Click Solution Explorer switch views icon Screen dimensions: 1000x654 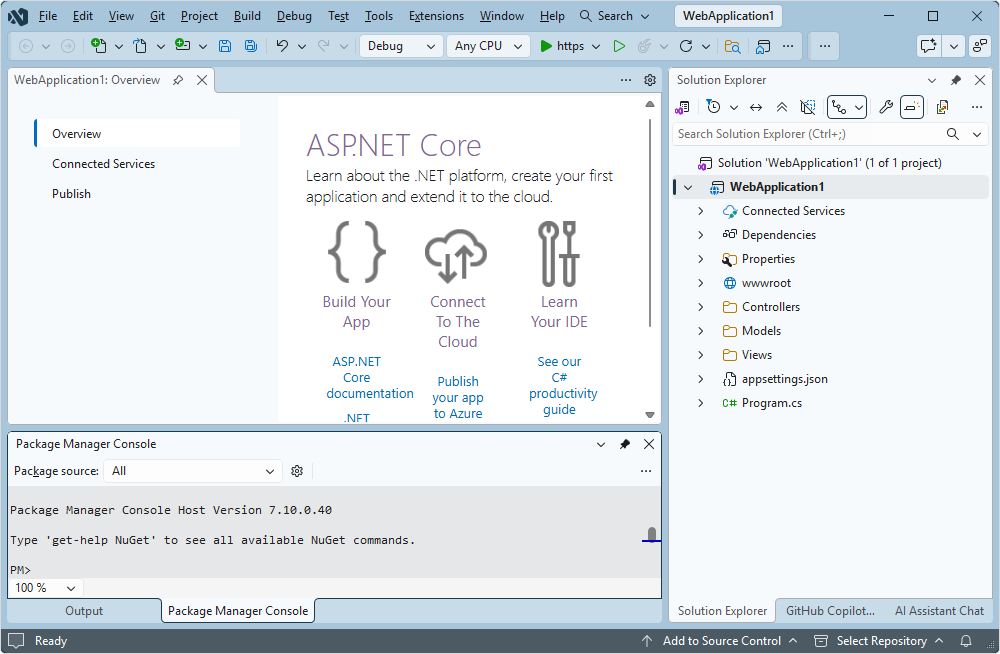[x=682, y=107]
